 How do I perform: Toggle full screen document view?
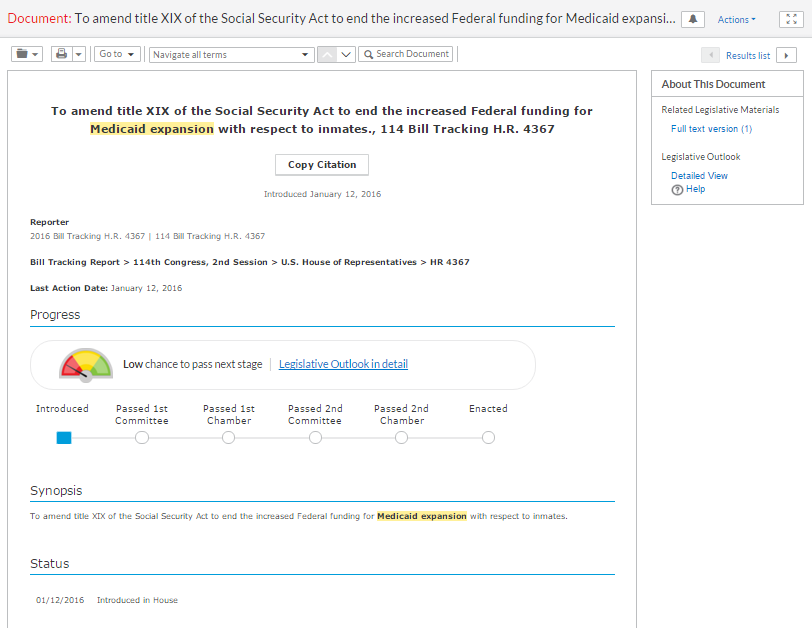point(791,20)
